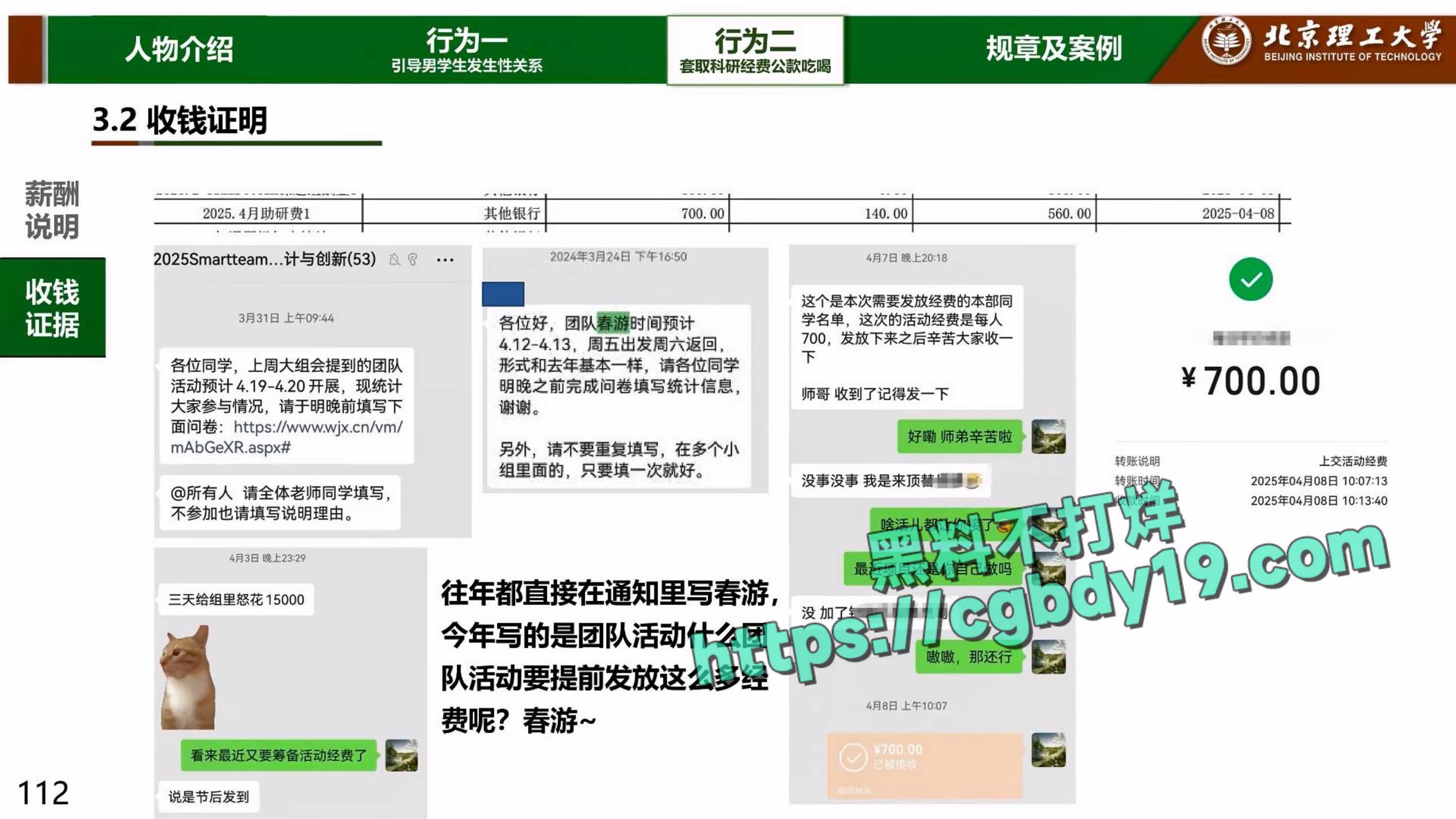Screen dimensions: 1456x819
Task: Select the 行为二 套取科研经费 tab
Action: tap(755, 50)
